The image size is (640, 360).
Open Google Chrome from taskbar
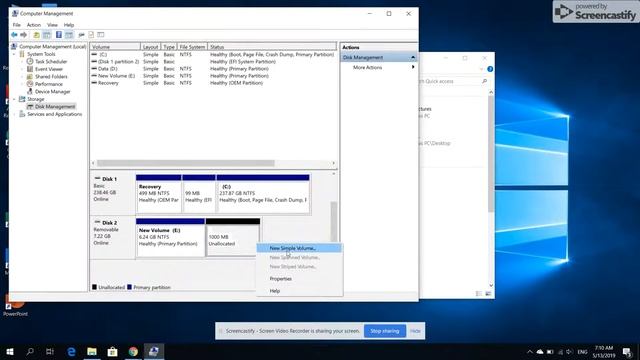pos(133,351)
